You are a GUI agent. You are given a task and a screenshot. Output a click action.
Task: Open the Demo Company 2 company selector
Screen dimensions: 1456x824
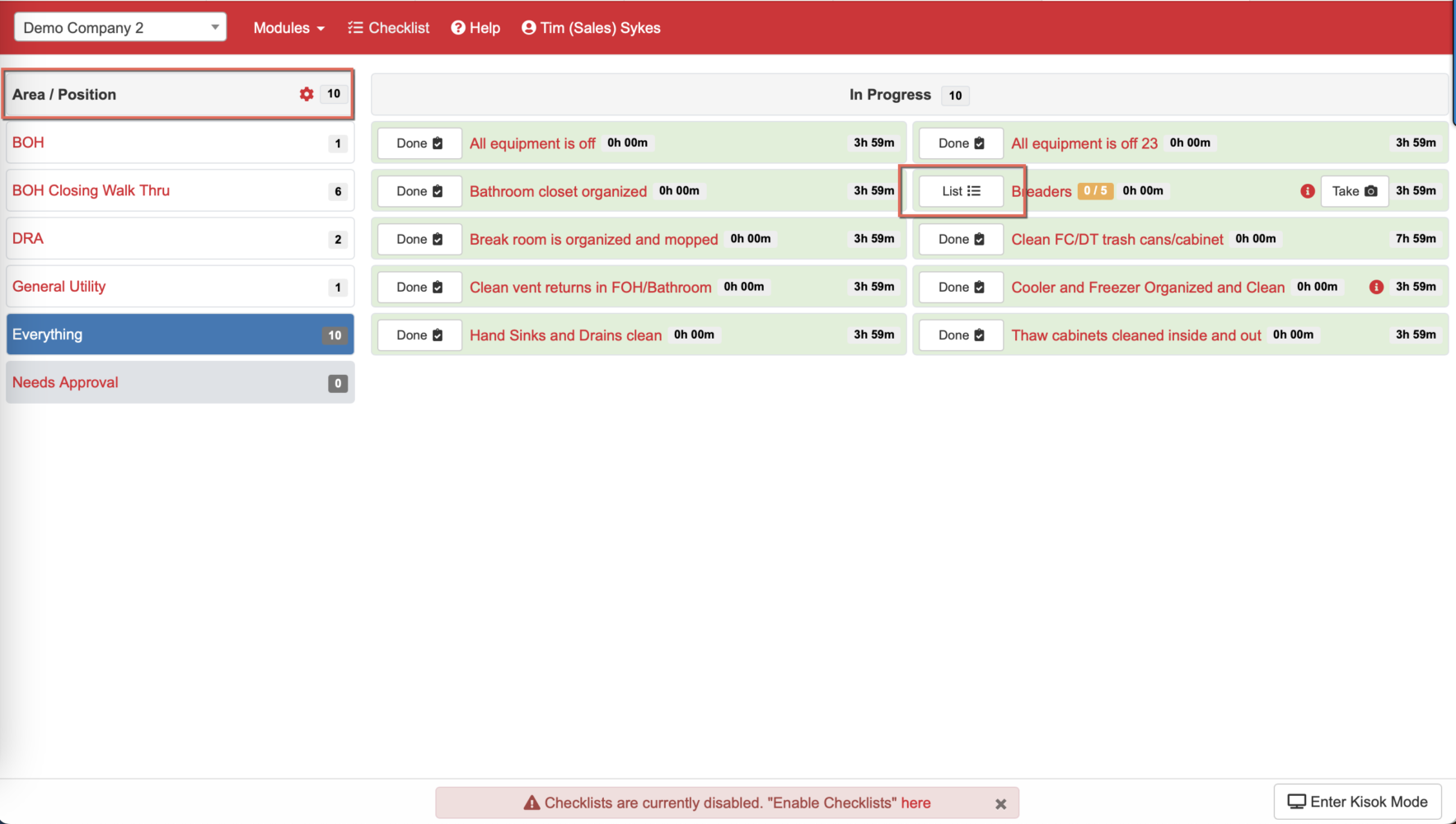point(119,26)
